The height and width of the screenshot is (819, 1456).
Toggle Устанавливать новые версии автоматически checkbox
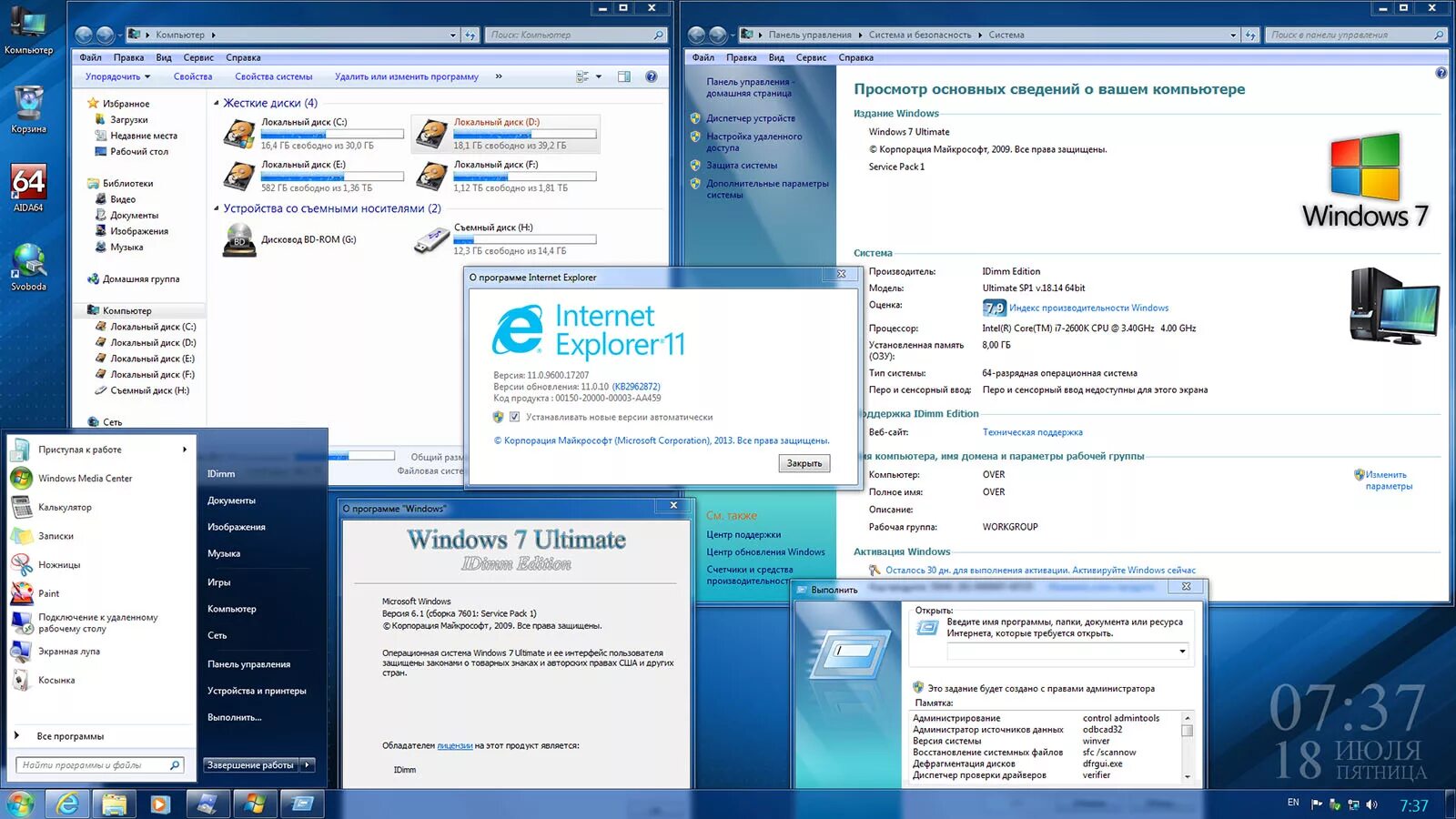click(514, 417)
